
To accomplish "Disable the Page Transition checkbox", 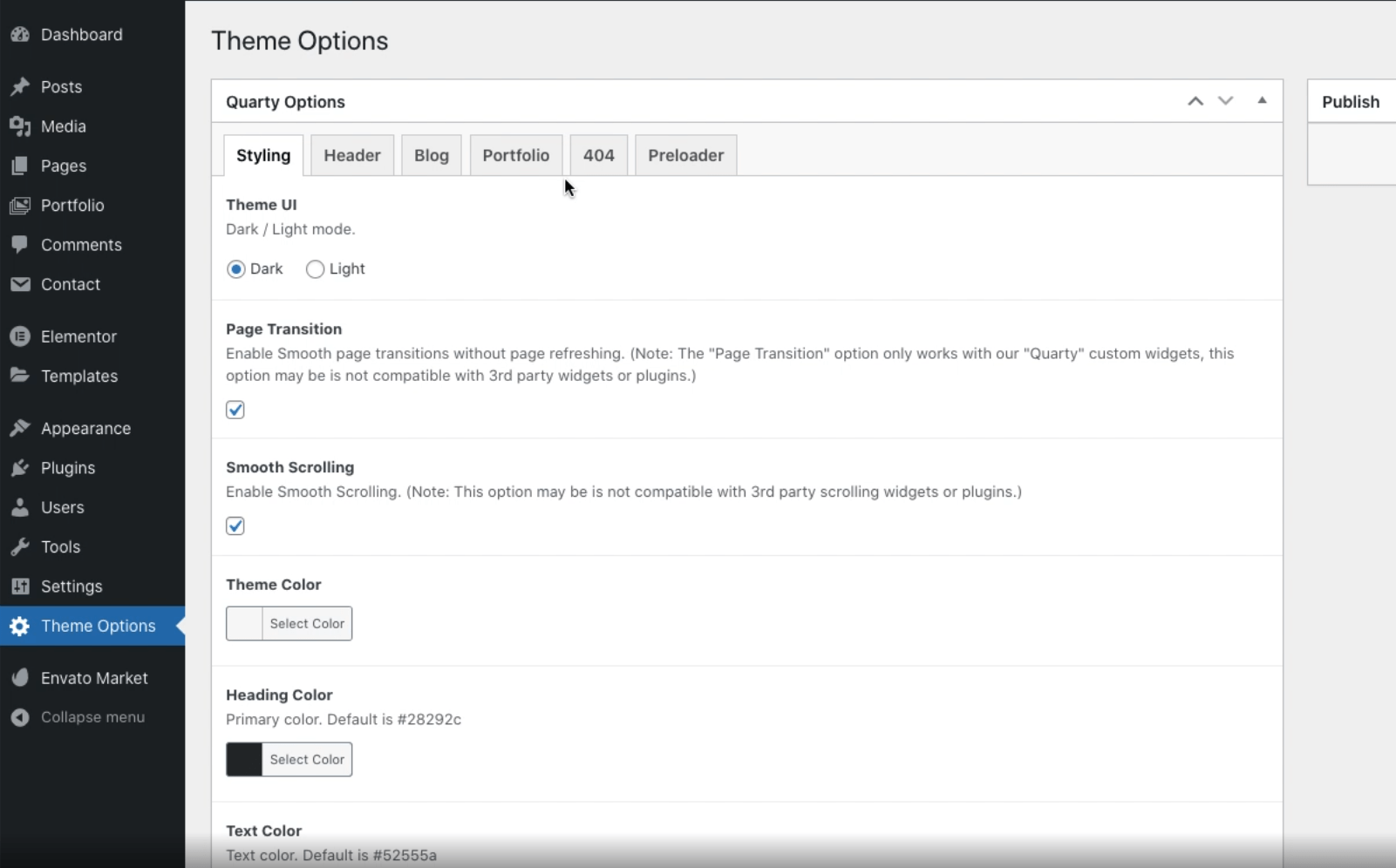I will coord(235,410).
